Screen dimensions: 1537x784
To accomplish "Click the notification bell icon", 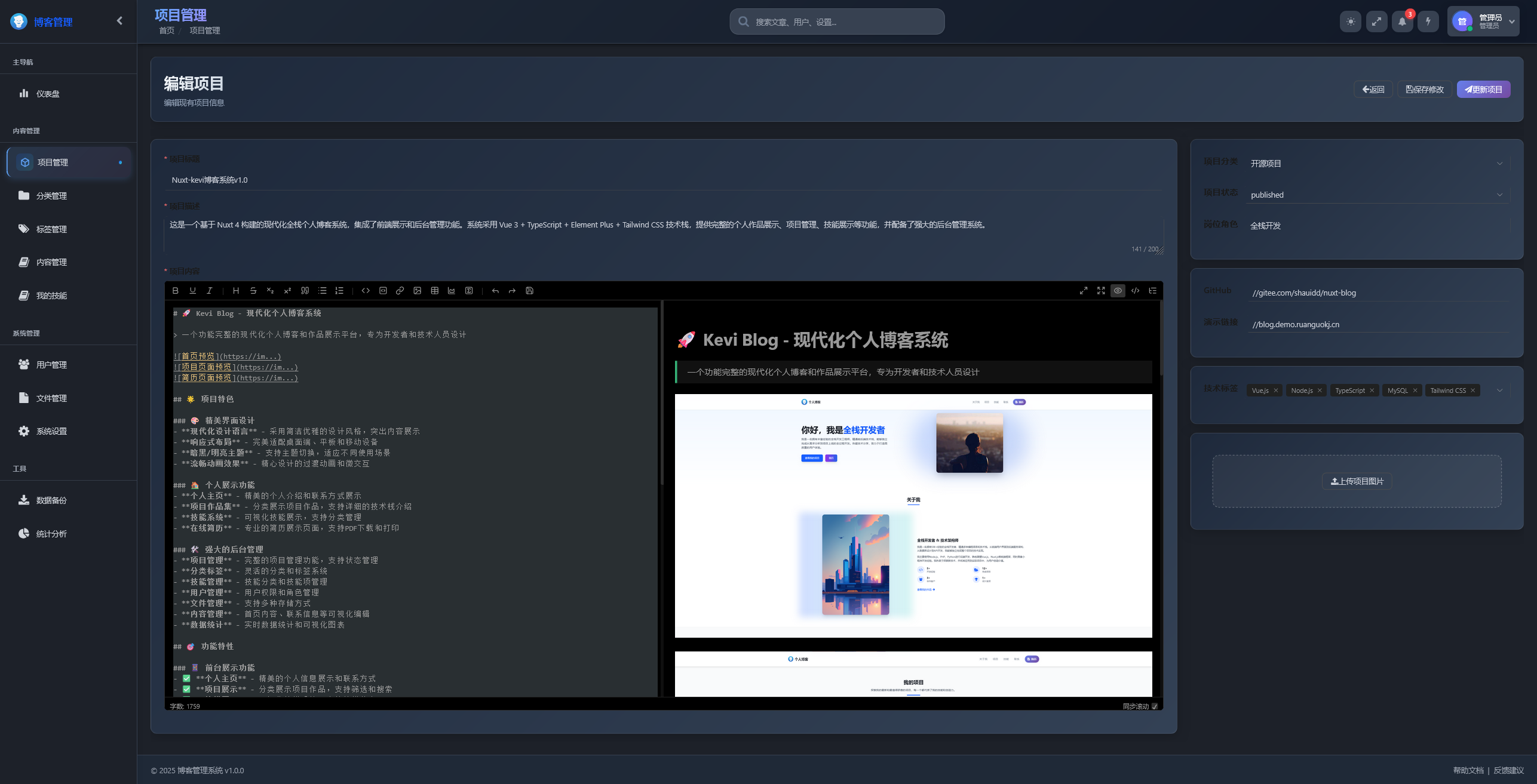I will tap(1402, 21).
